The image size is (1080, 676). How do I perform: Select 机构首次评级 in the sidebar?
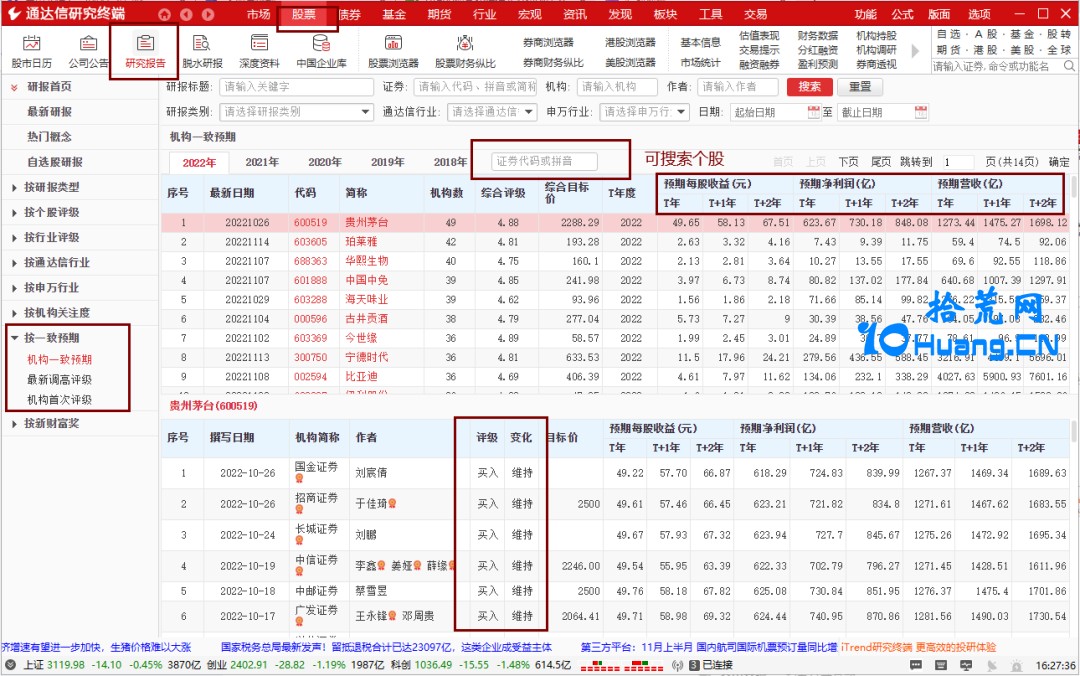pos(59,400)
